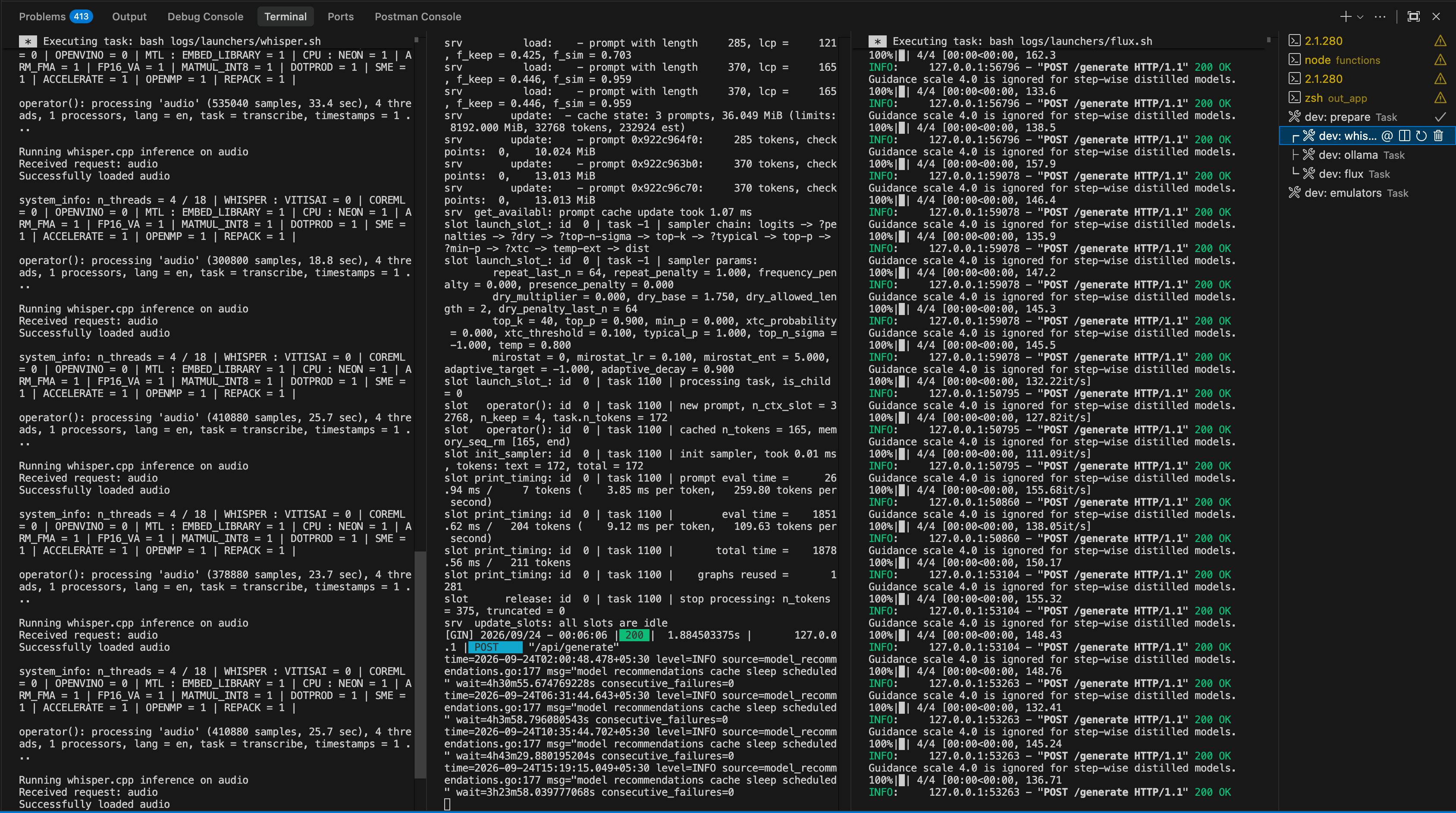
Task: Split the dev: whisper terminal
Action: click(1405, 135)
